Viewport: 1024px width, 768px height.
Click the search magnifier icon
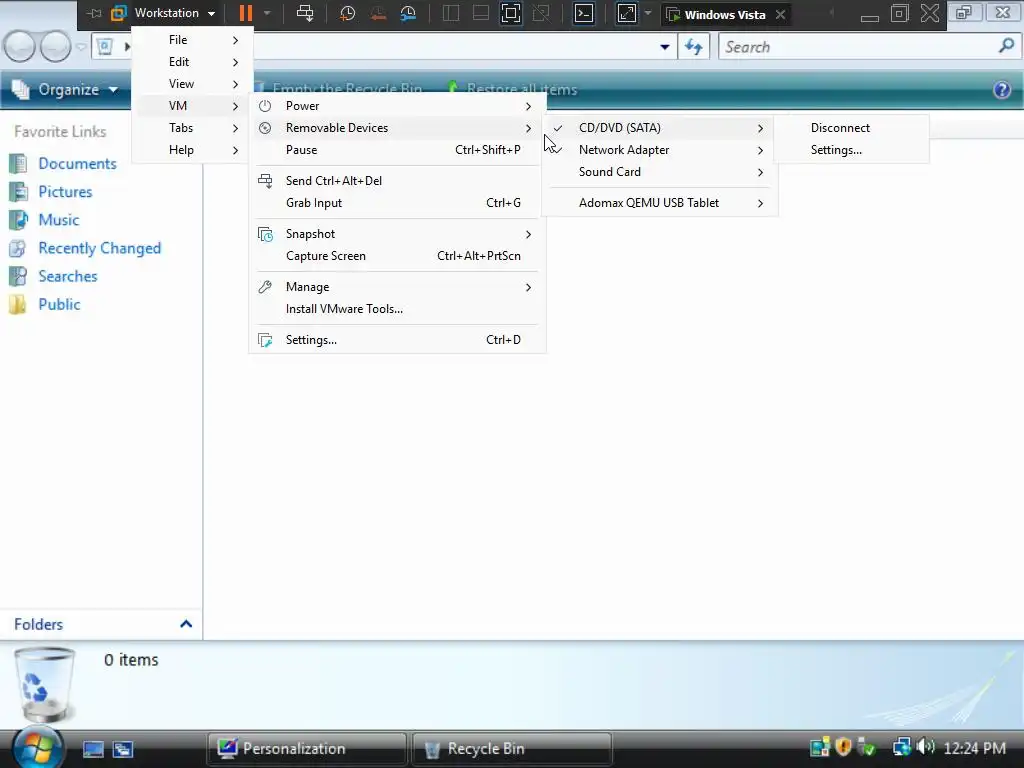[1006, 46]
